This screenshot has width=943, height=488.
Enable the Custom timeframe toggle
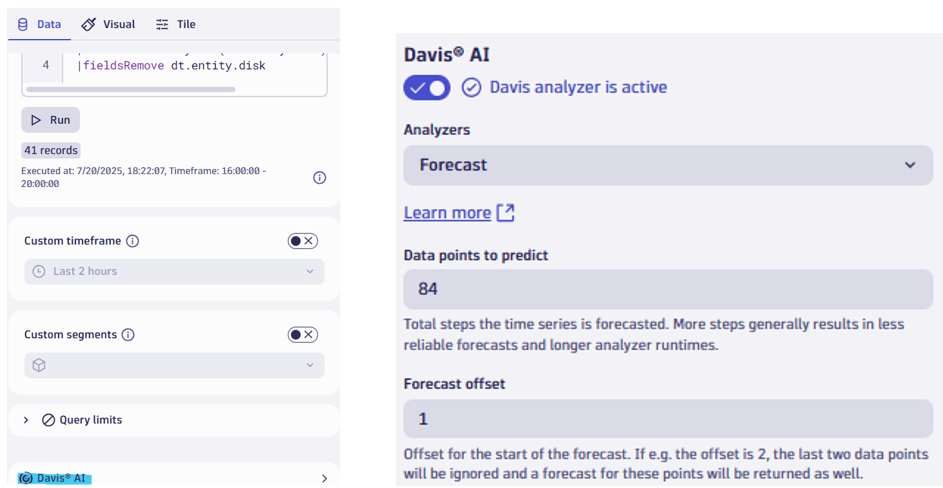pyautogui.click(x=302, y=241)
